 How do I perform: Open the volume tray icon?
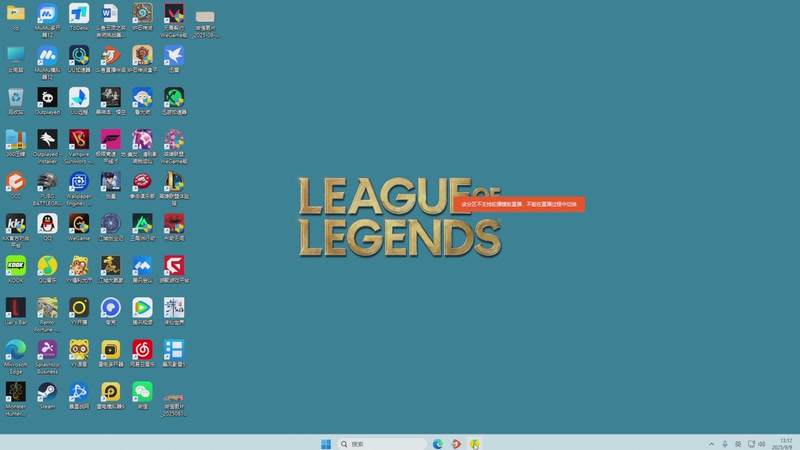coord(762,444)
